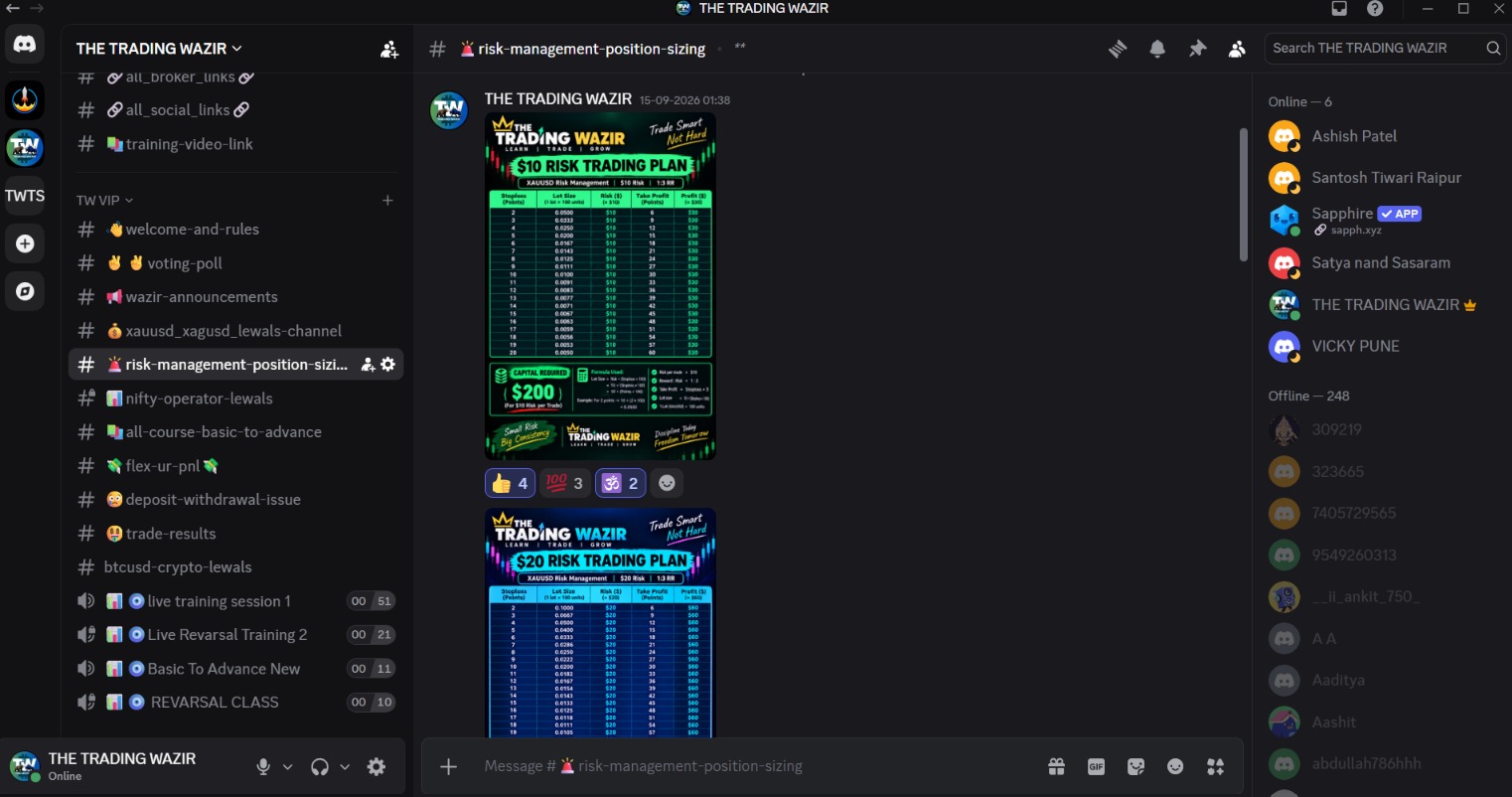Open Threads icon in channel header
Screen dimensions: 1512x797
click(x=1118, y=49)
